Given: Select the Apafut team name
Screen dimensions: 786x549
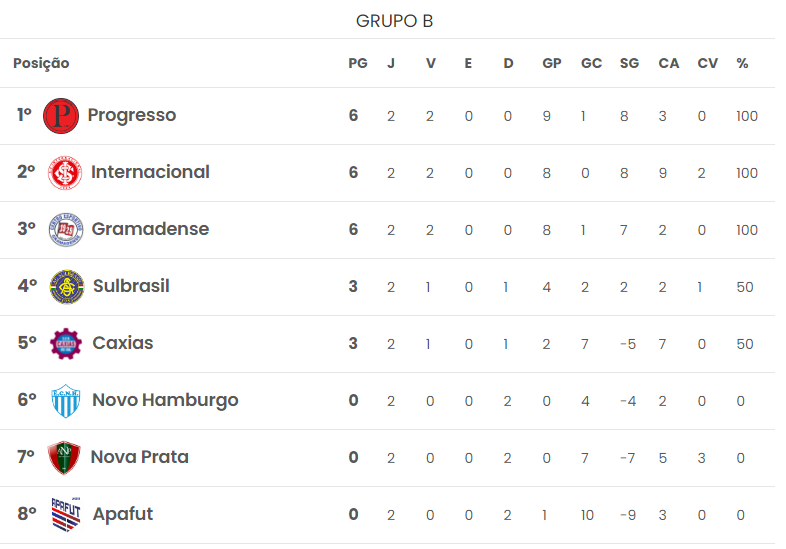Looking at the screenshot, I should [123, 514].
